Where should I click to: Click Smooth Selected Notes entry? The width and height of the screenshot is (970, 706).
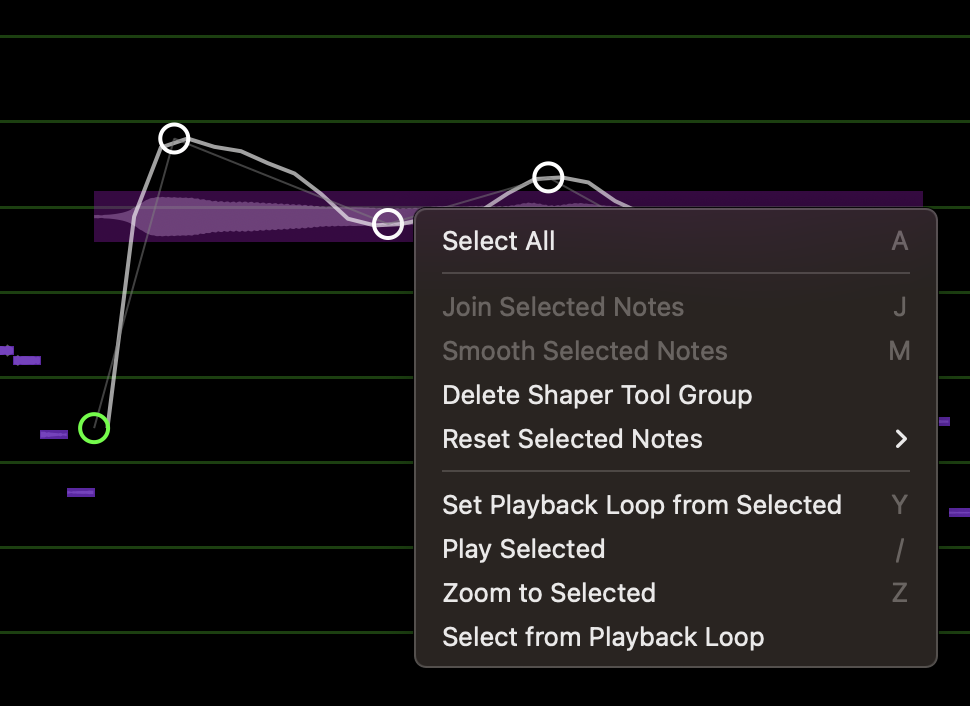[585, 351]
